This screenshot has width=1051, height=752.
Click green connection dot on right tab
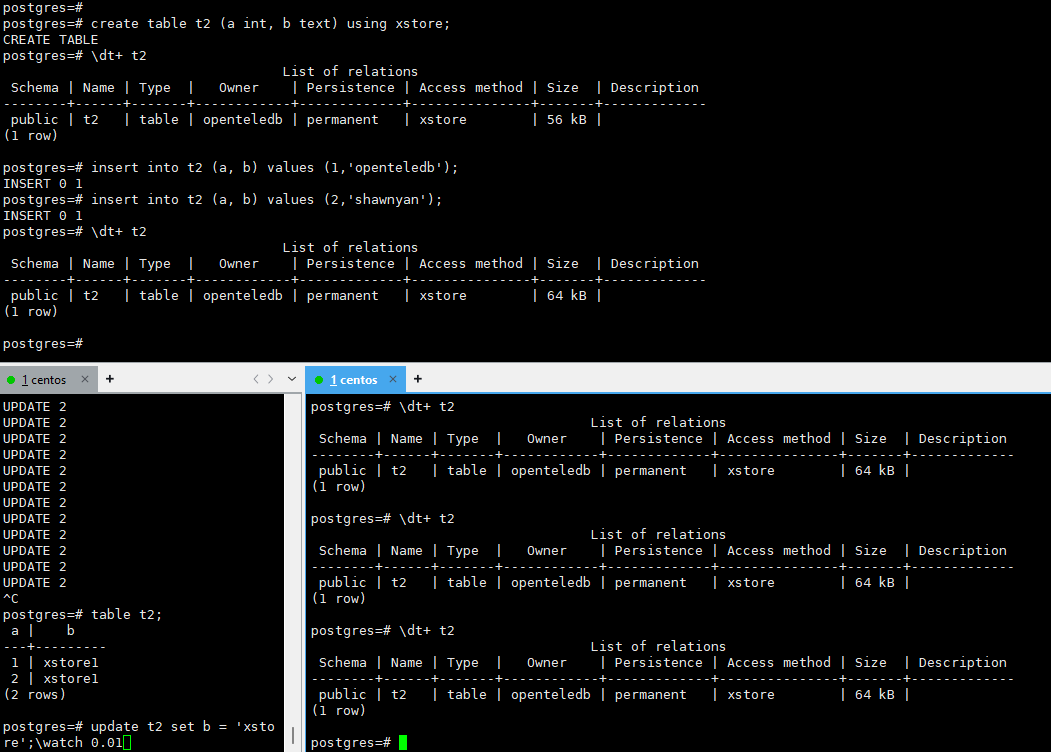(x=319, y=380)
